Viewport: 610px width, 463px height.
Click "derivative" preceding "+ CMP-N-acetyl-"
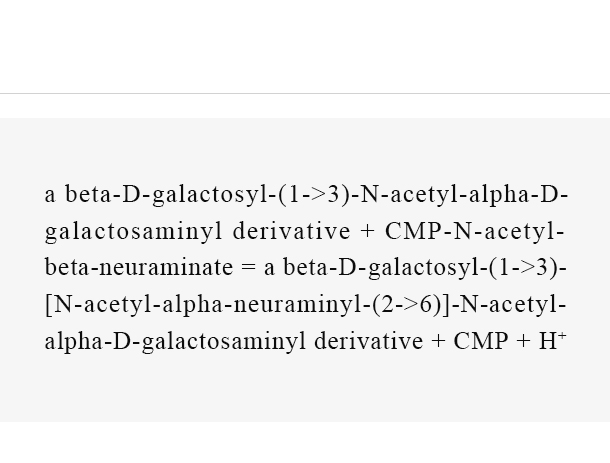291,230
